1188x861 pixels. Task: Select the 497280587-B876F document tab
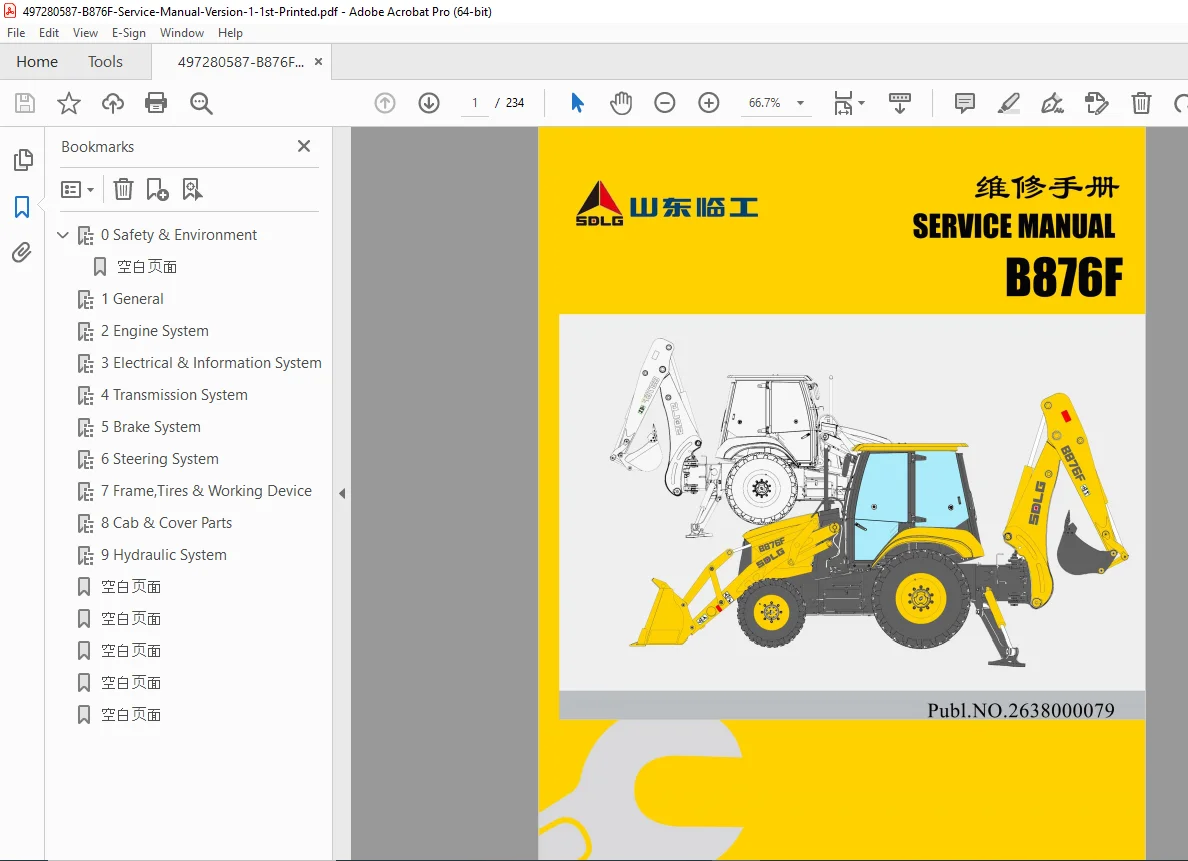[x=240, y=62]
